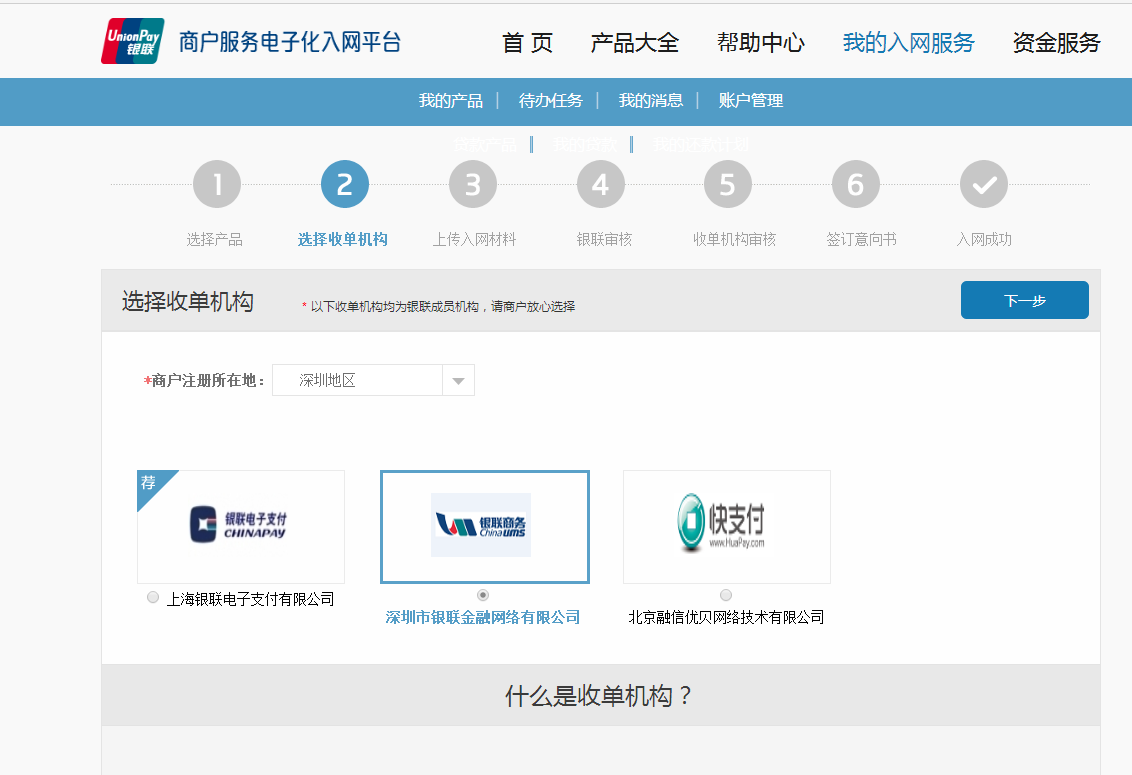Viewport: 1132px width, 775px height.
Task: Click step 3 circle 上传入网材料
Action: [473, 185]
